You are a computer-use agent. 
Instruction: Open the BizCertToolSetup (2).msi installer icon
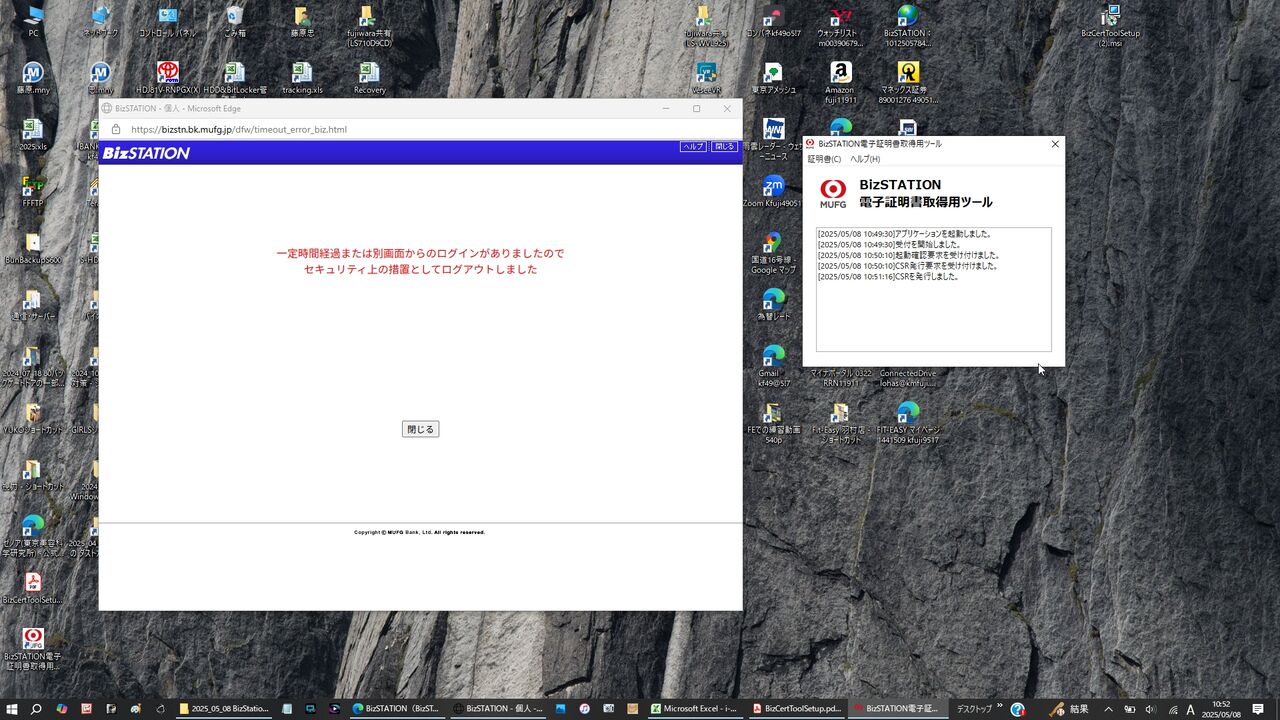1110,26
